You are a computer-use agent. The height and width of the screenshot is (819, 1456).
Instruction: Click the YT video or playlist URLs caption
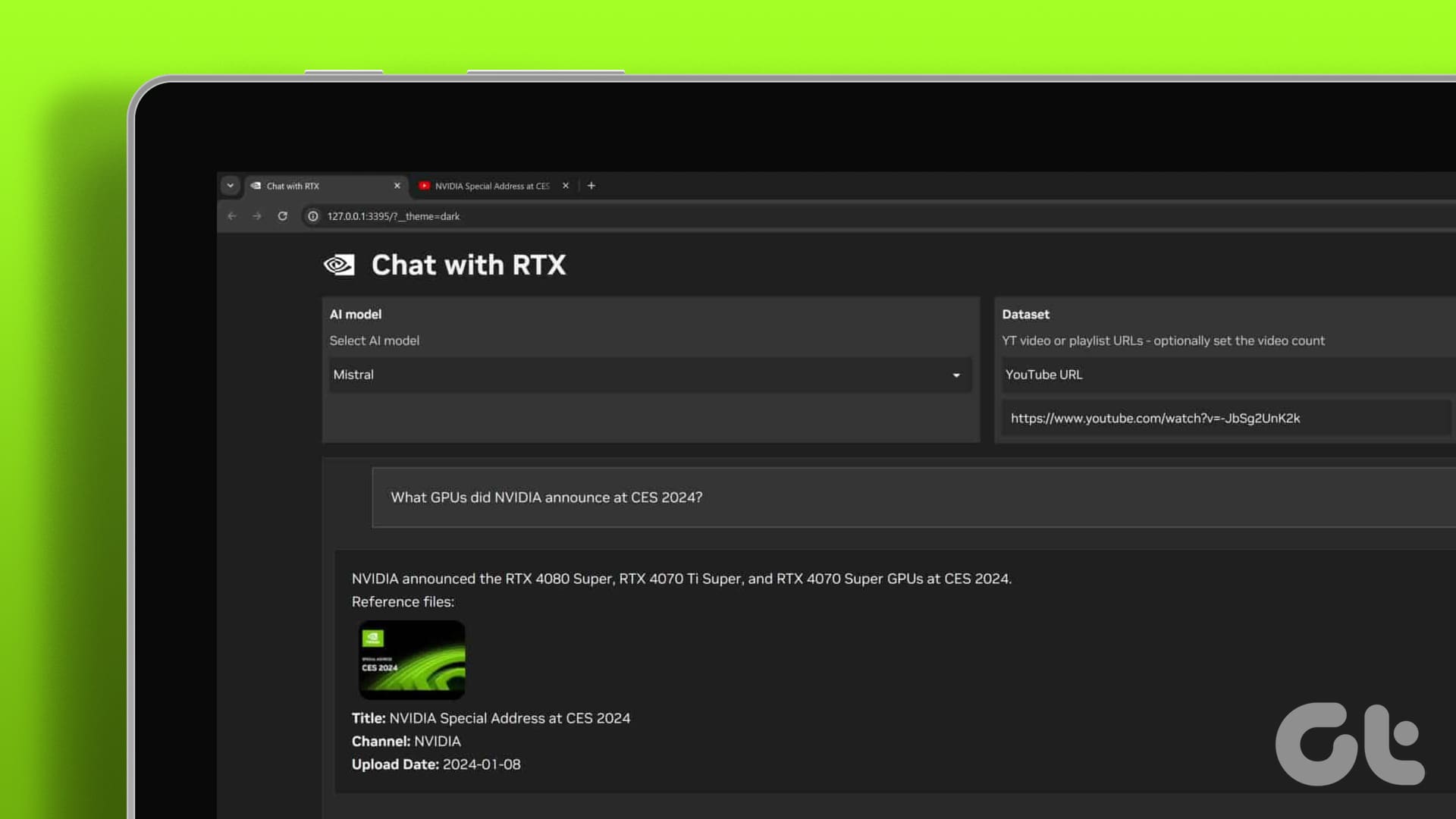[1163, 340]
